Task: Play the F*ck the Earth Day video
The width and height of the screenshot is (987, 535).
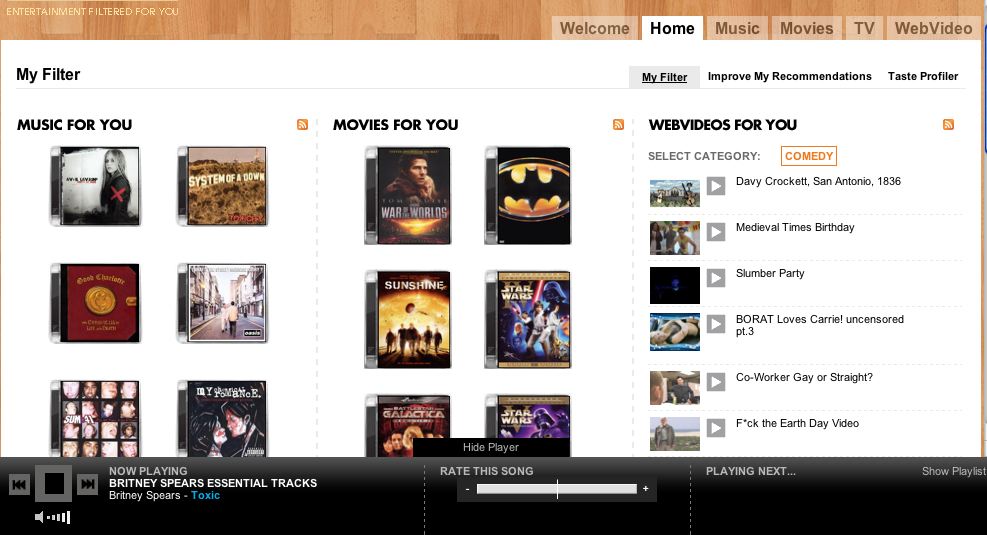Action: (716, 427)
